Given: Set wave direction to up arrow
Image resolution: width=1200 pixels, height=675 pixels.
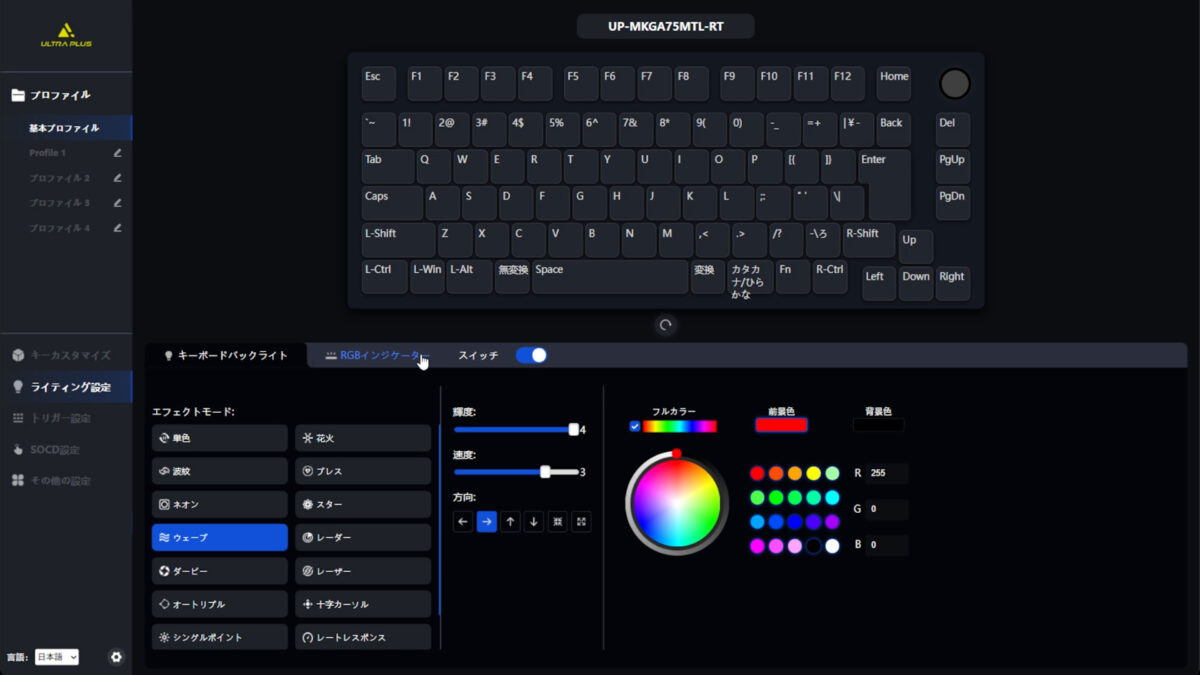Looking at the screenshot, I should click(x=510, y=521).
